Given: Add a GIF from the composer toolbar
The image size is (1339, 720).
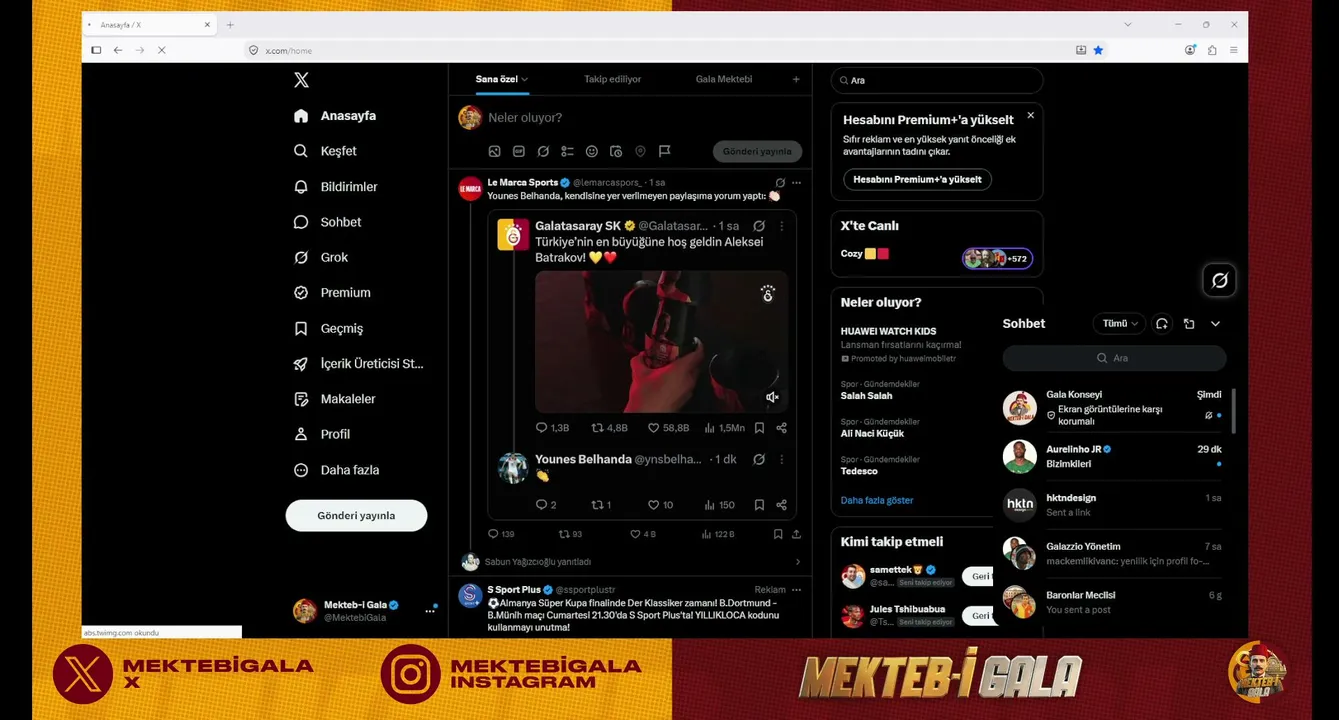Looking at the screenshot, I should click(x=519, y=152).
